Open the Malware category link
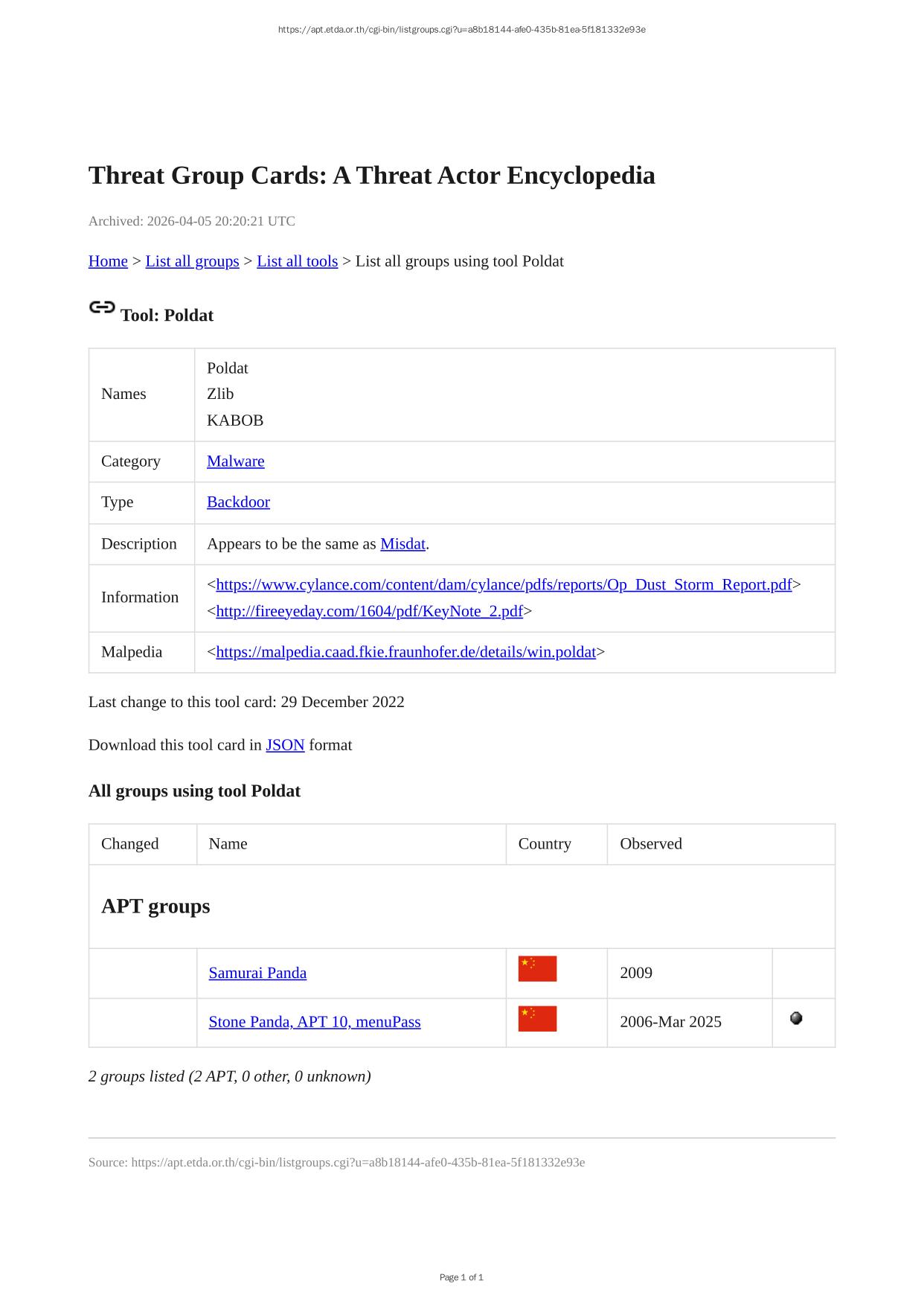 (x=235, y=461)
